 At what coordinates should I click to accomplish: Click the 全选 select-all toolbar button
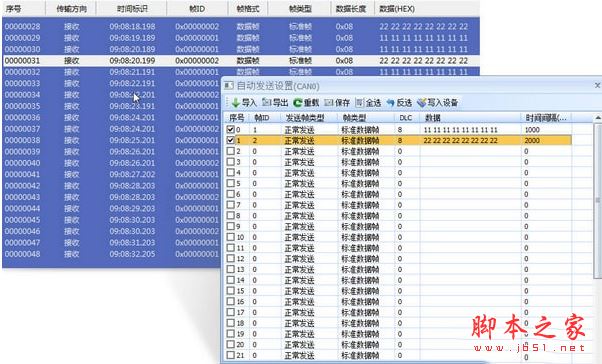[368, 103]
